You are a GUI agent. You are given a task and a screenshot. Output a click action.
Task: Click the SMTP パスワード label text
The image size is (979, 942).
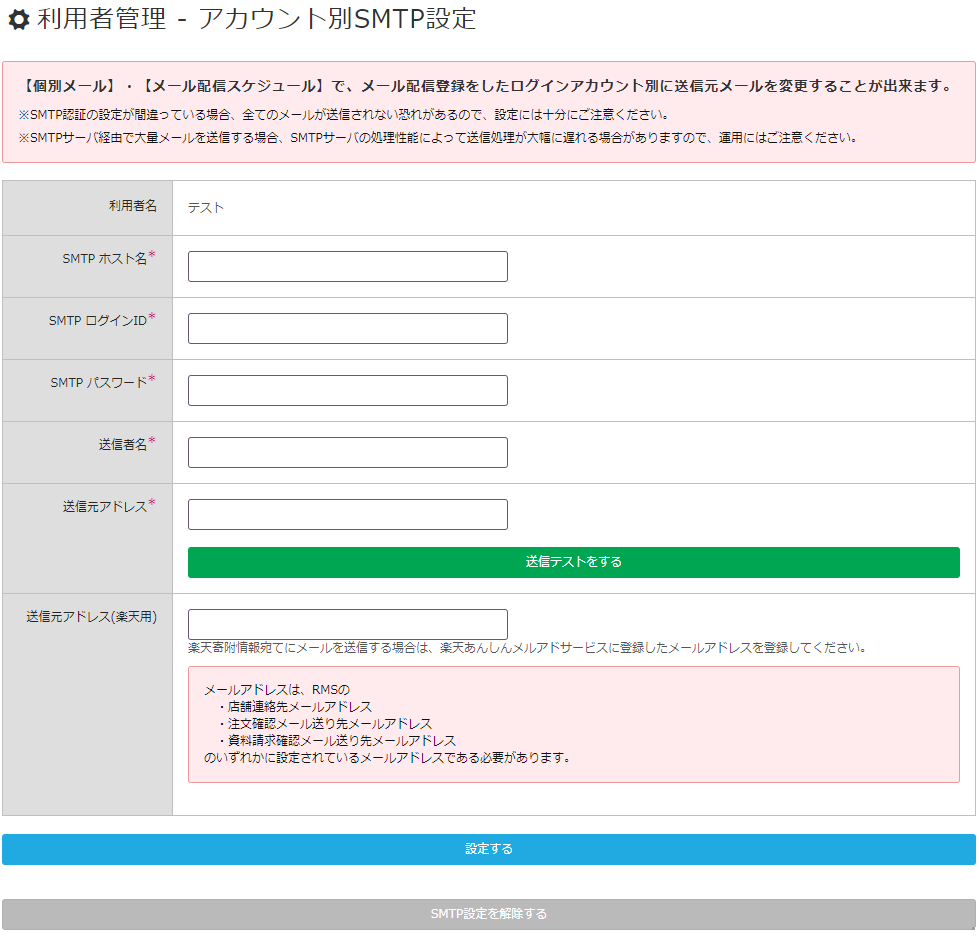(98, 382)
